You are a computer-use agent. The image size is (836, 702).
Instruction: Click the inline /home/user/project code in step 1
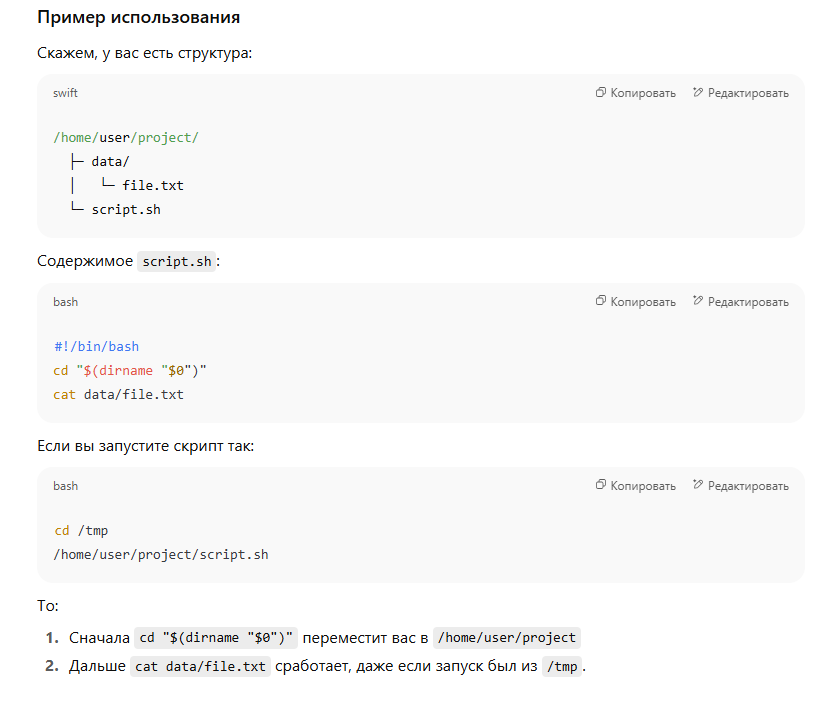(x=507, y=638)
